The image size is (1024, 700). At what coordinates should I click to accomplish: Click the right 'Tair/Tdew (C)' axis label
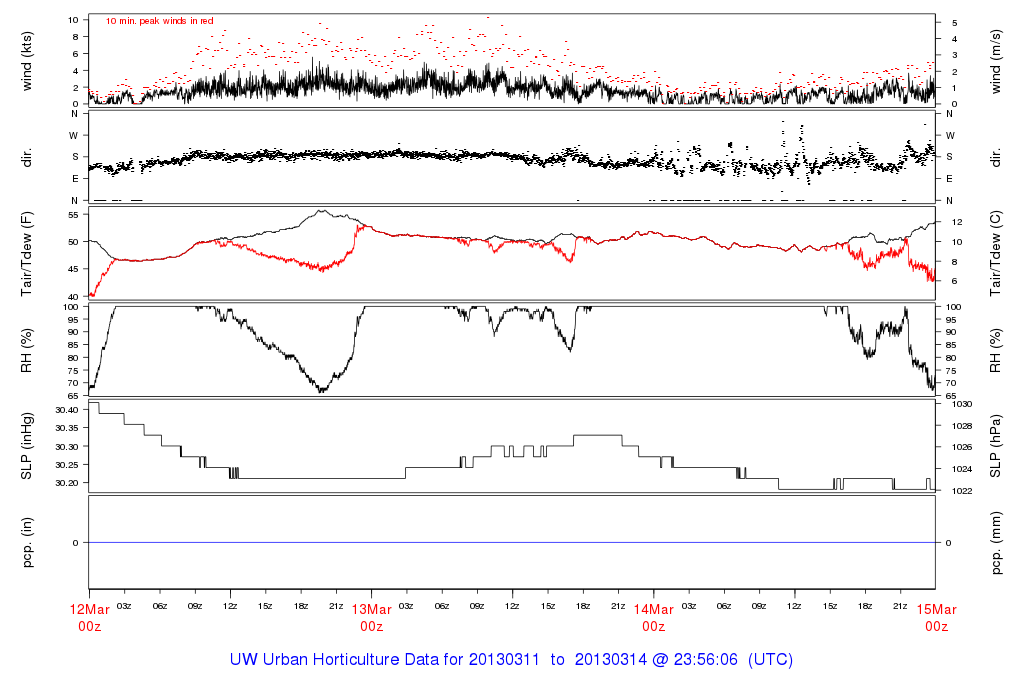(995, 253)
